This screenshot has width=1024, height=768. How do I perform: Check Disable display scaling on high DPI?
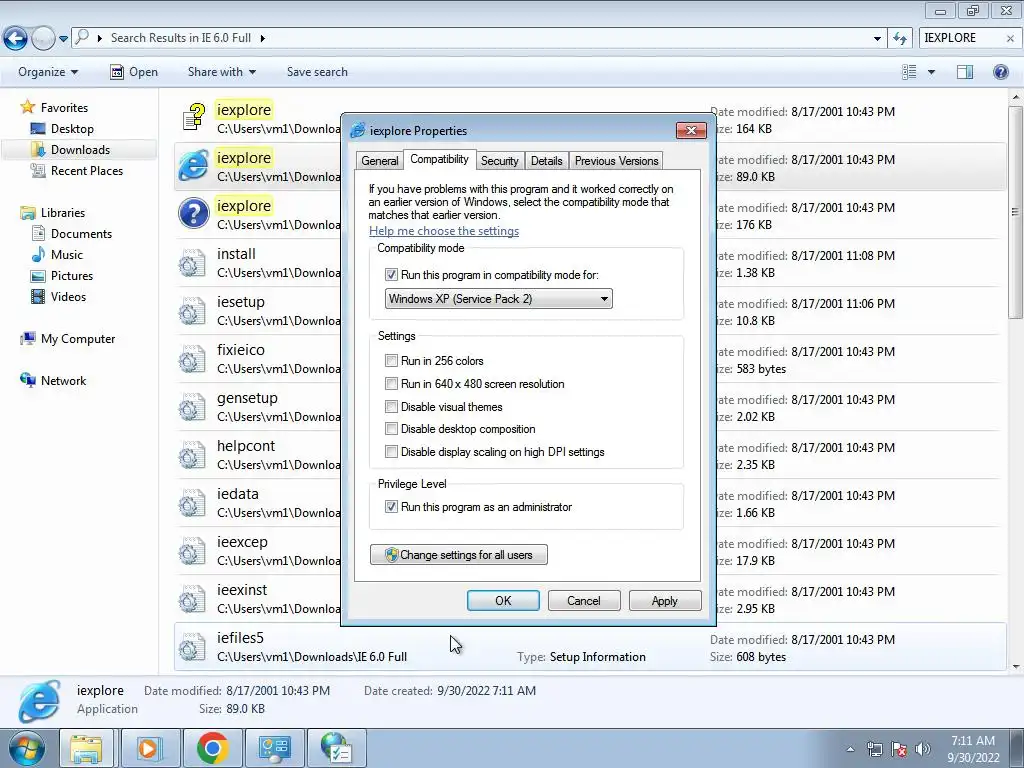(x=391, y=452)
